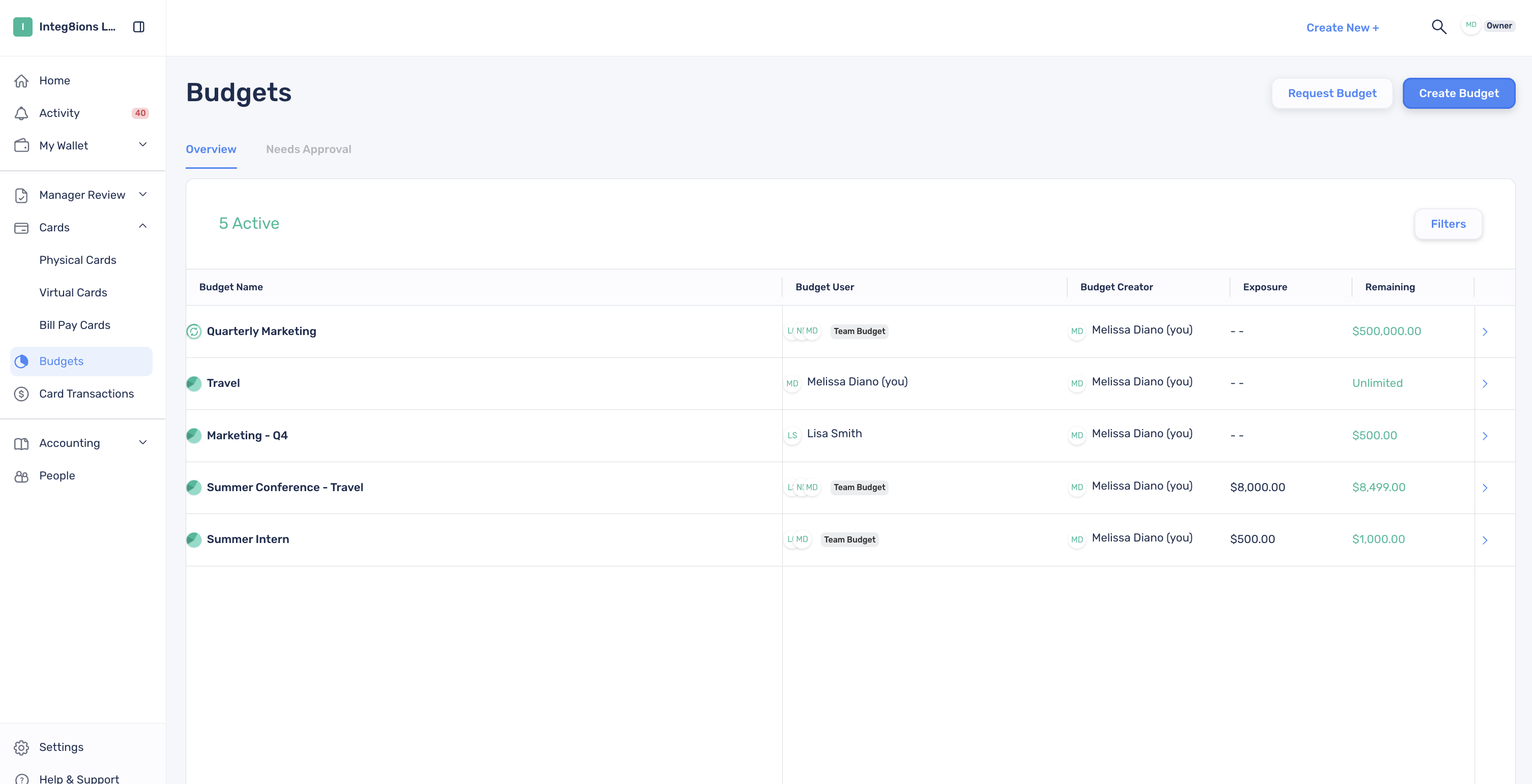The image size is (1532, 784).
Task: Click the LS avatar for Lisa Smith
Action: tap(792, 435)
